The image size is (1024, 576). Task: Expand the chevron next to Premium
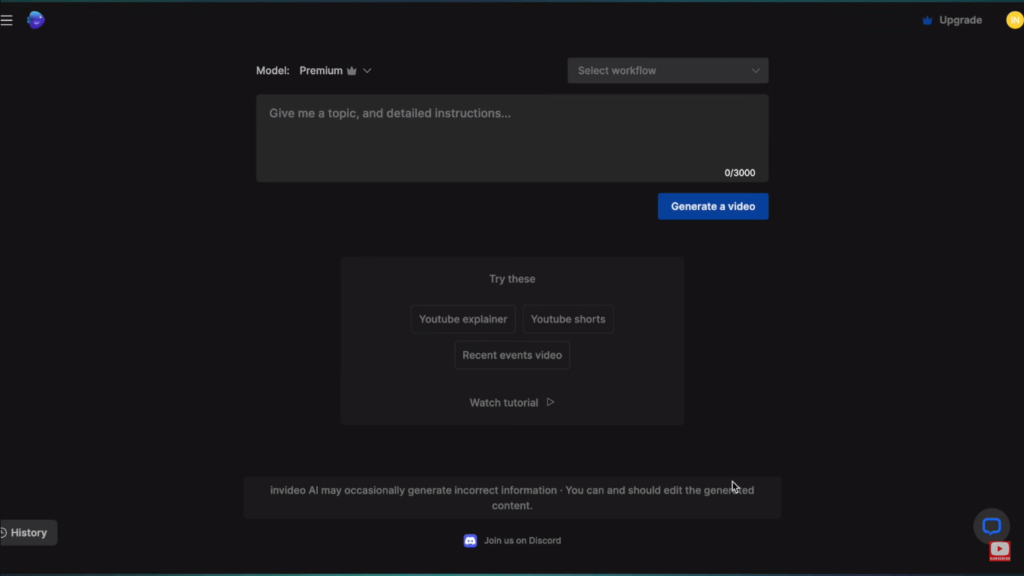[367, 70]
